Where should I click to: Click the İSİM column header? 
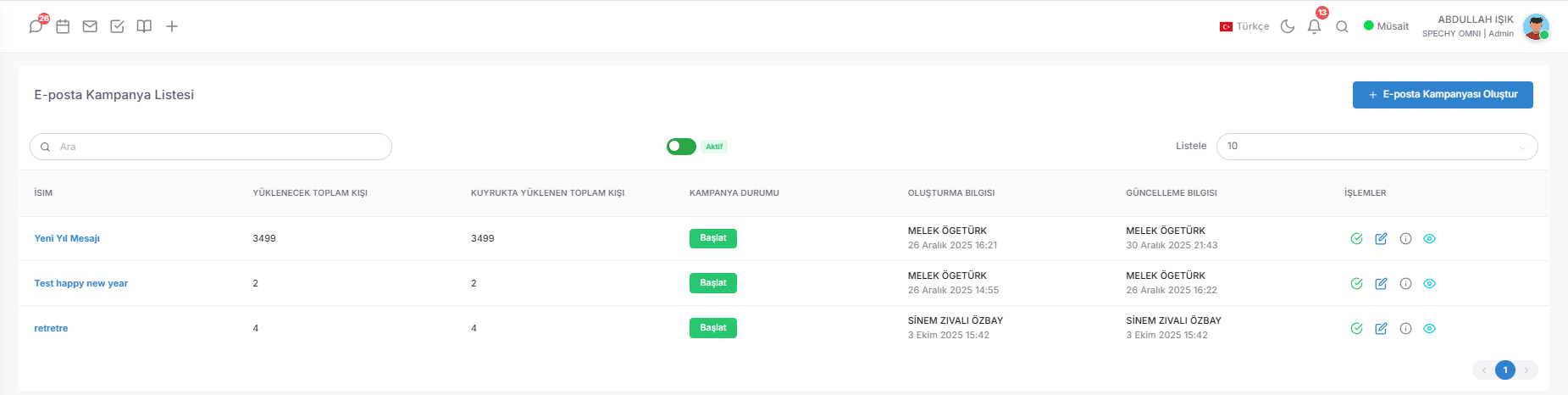point(43,193)
